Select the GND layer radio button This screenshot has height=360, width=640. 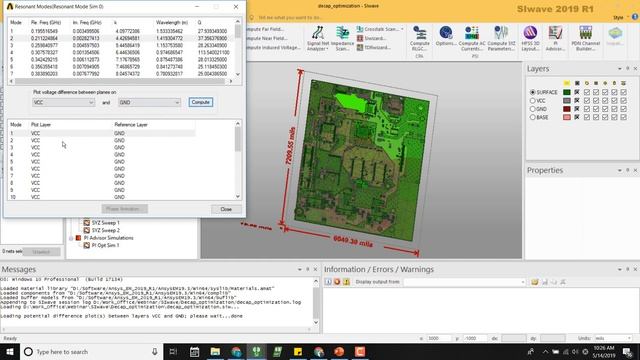pos(533,109)
